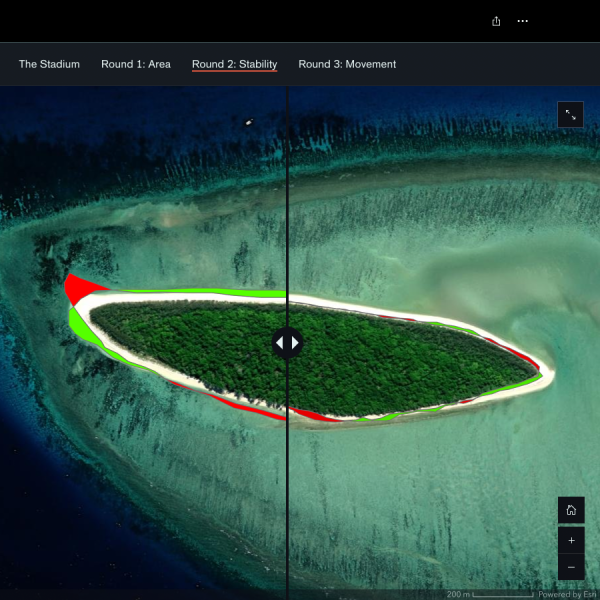This screenshot has height=600, width=600.
Task: Click the red erosion patch at island's western tip
Action: click(76, 289)
